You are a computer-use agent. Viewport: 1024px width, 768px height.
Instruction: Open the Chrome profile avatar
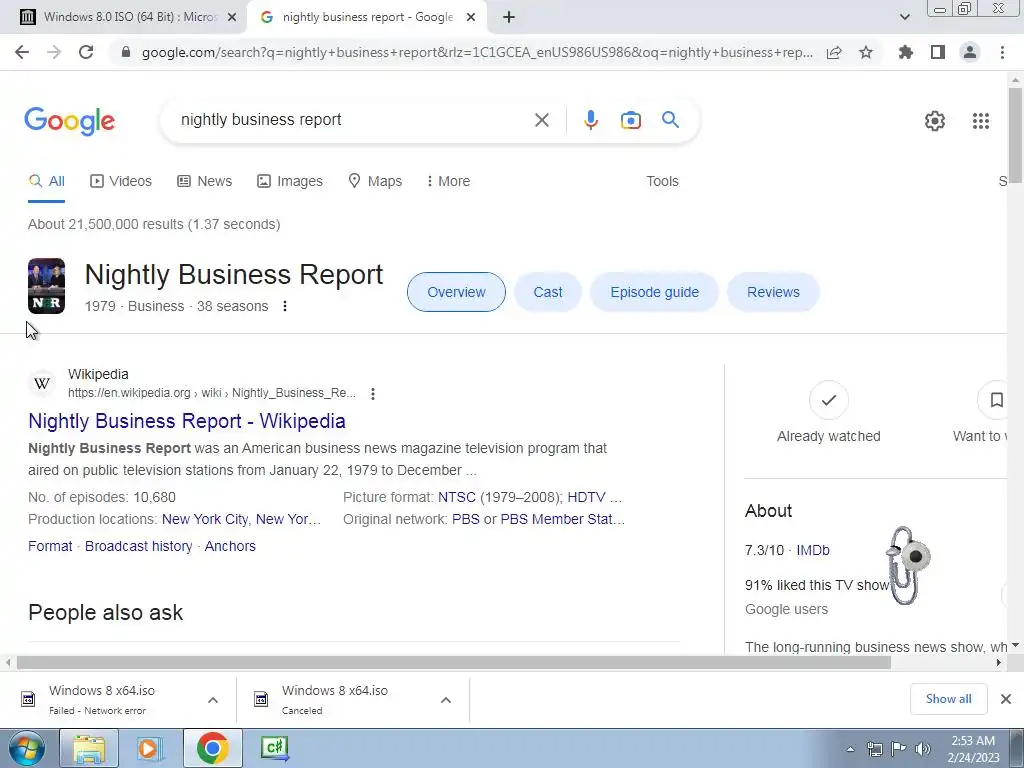970,52
